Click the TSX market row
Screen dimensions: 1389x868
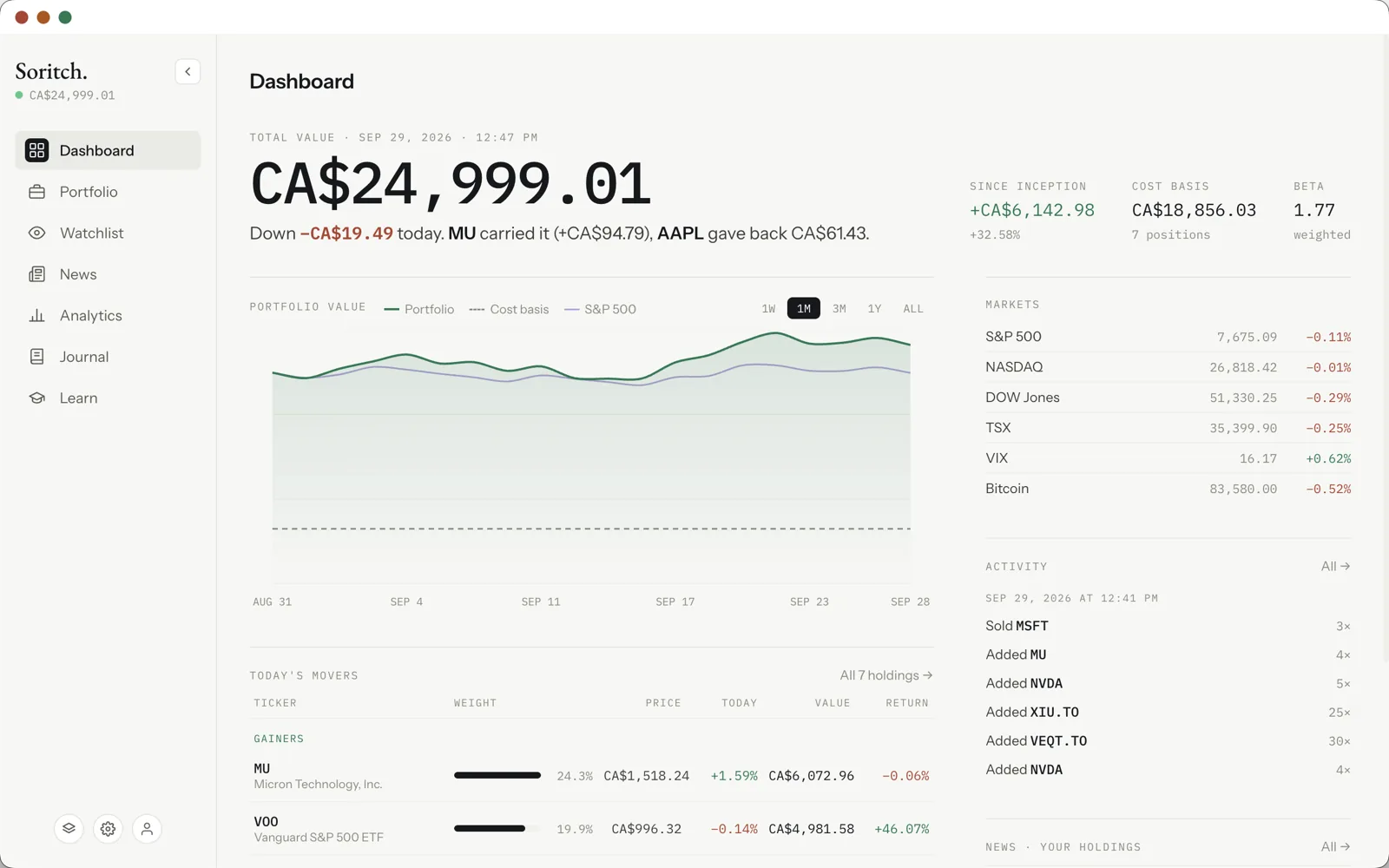1168,428
